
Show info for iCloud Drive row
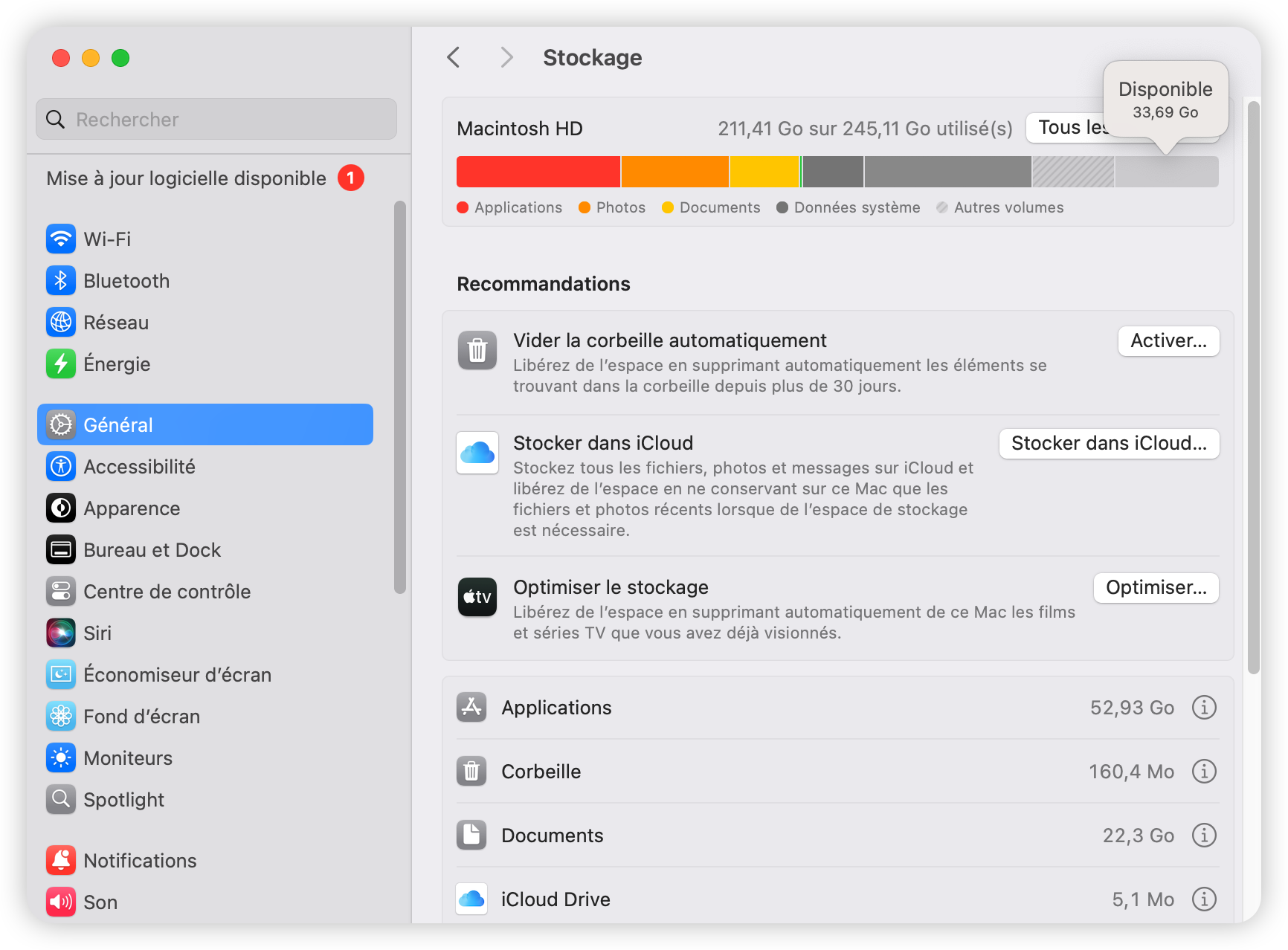tap(1204, 899)
